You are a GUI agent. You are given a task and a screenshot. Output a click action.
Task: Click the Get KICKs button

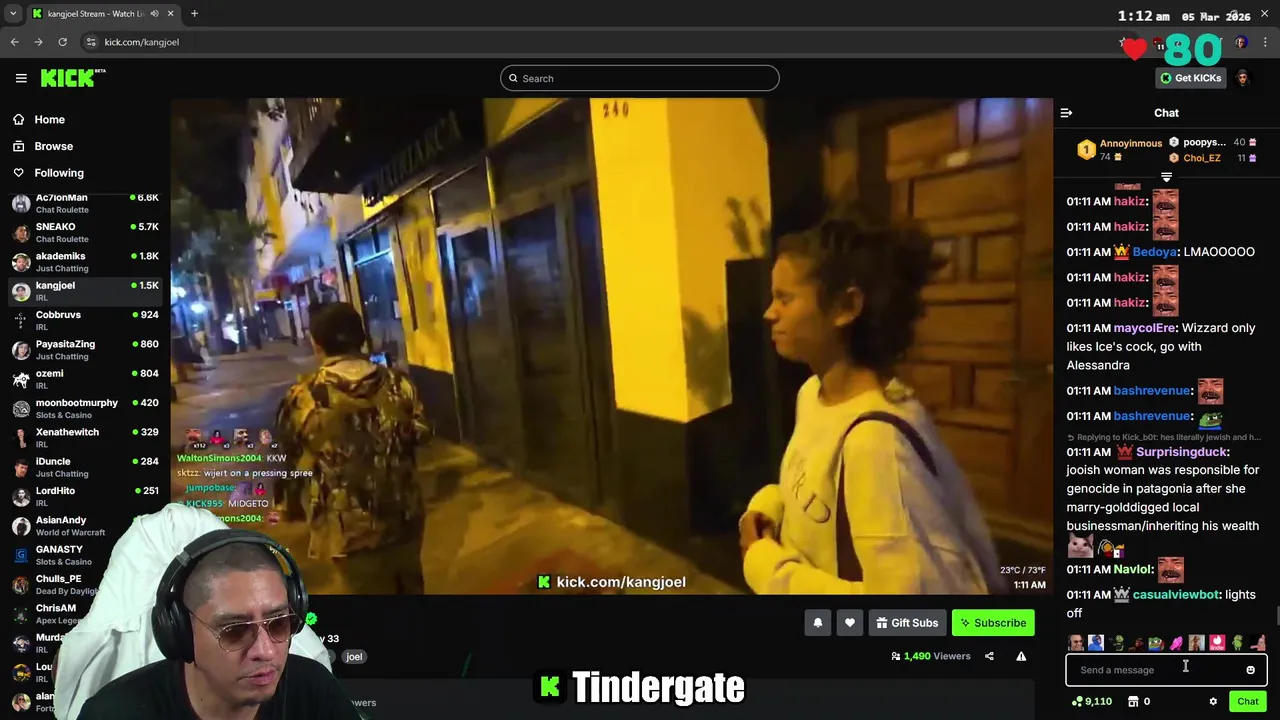pyautogui.click(x=1190, y=78)
